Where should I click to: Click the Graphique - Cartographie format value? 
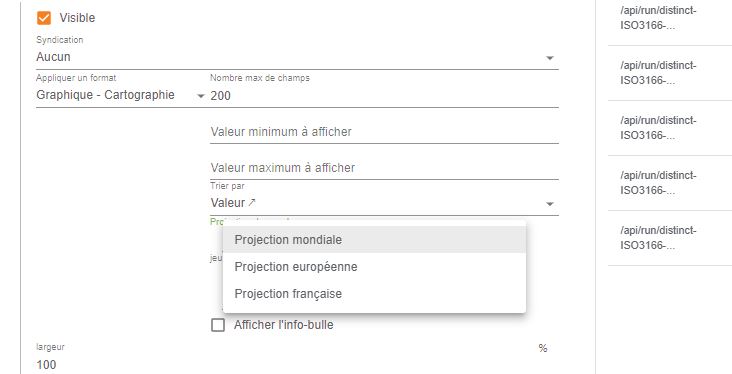106,95
